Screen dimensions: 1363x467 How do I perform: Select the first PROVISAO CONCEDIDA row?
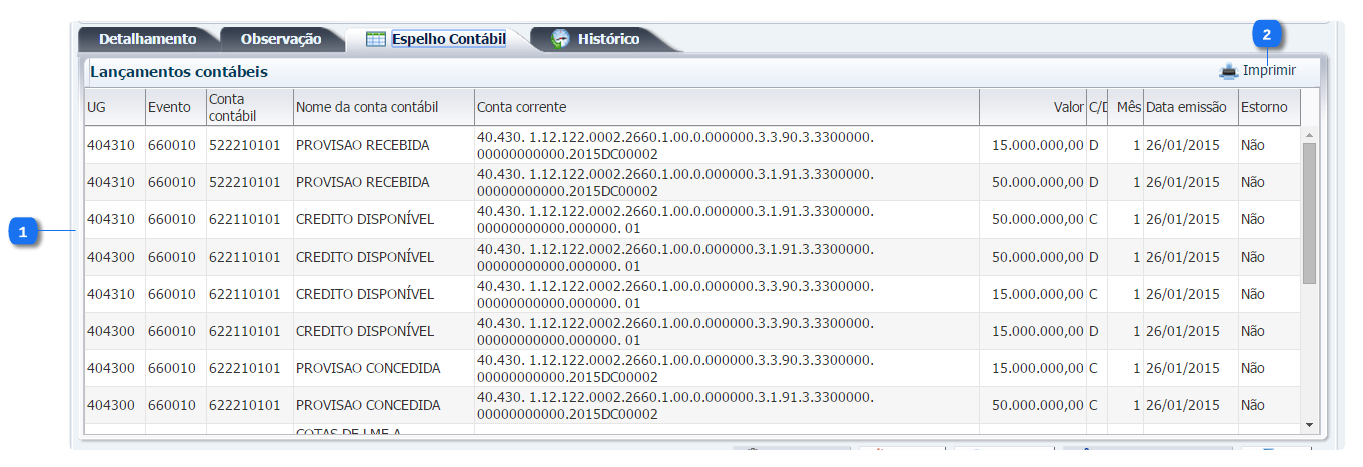(x=367, y=368)
